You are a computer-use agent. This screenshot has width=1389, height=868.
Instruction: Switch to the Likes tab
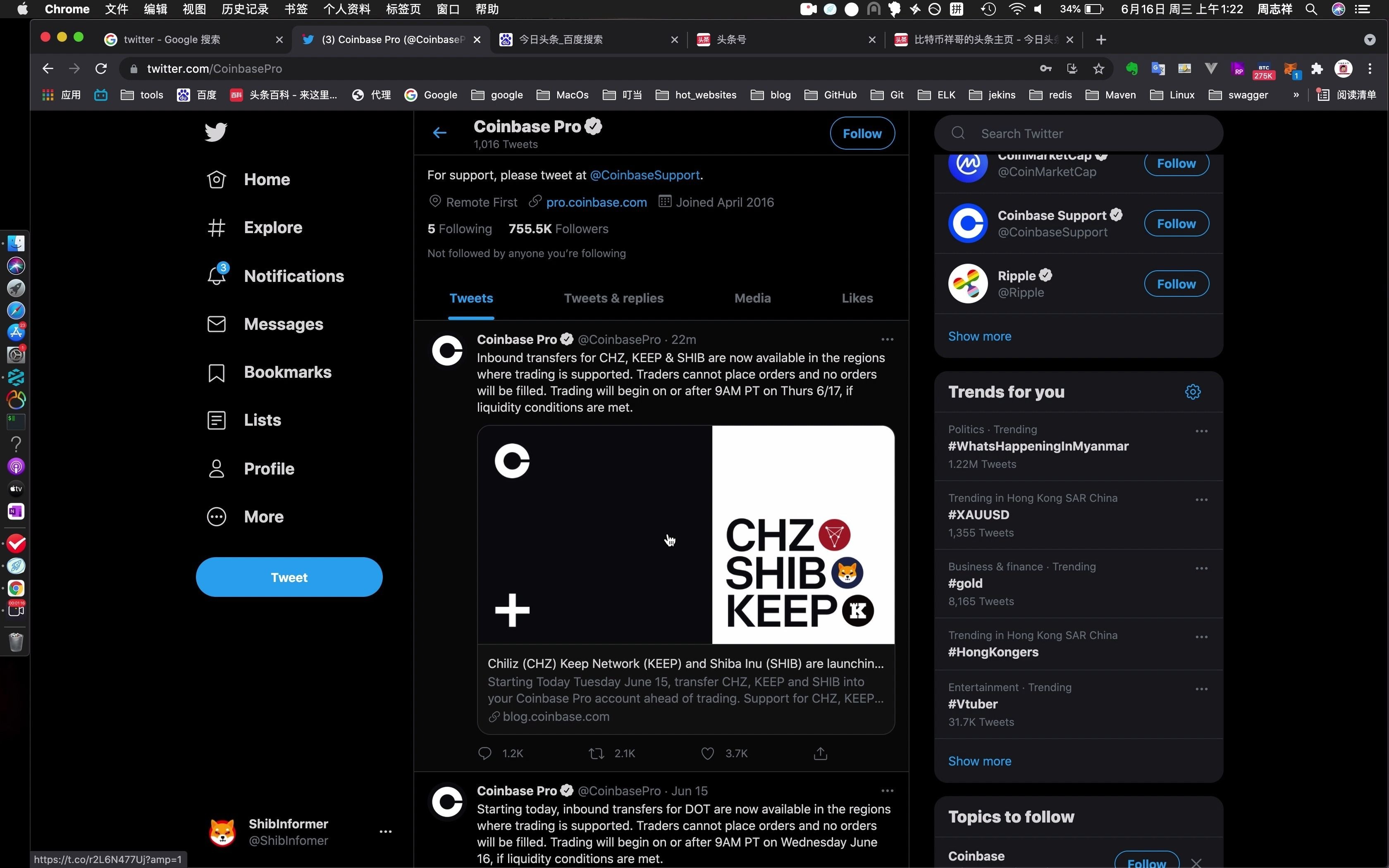(x=857, y=298)
